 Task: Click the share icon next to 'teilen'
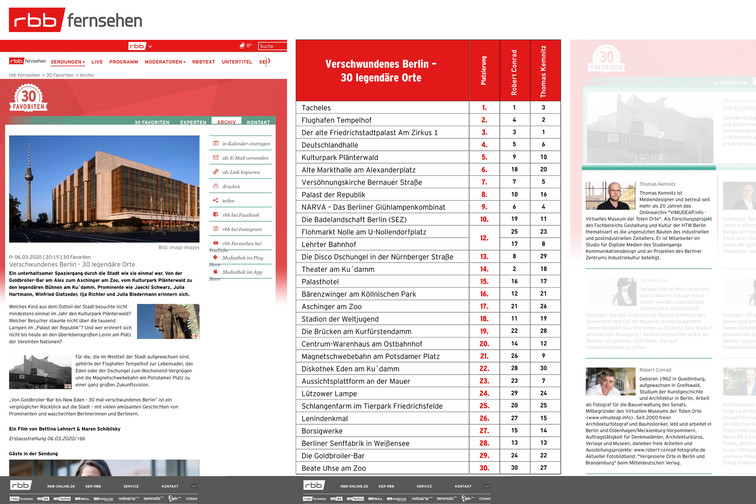215,200
